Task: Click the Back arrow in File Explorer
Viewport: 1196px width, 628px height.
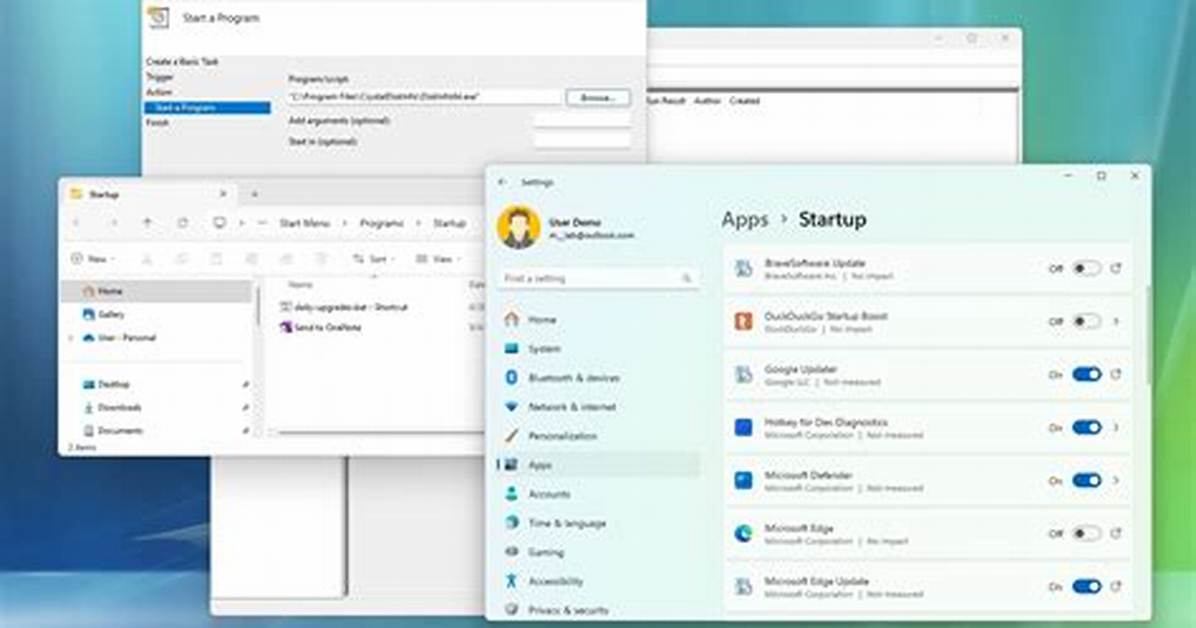Action: [x=76, y=223]
